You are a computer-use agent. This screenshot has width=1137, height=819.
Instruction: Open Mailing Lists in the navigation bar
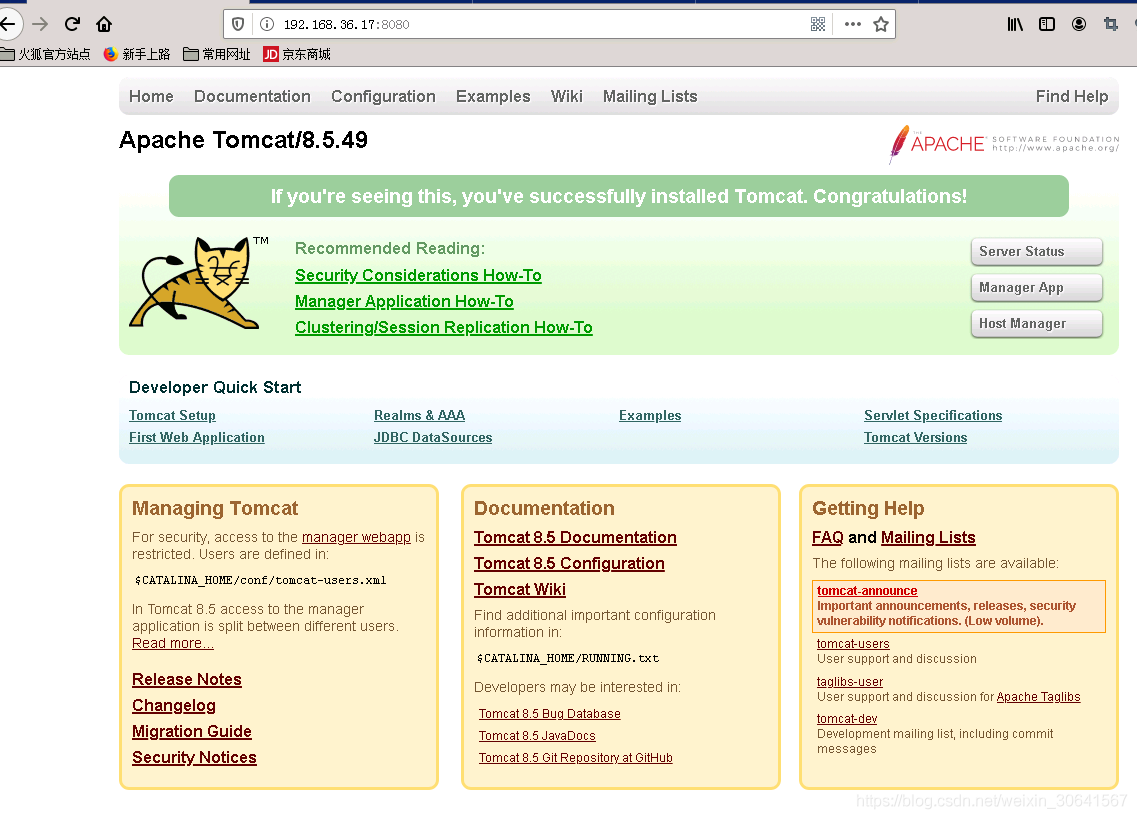point(650,96)
